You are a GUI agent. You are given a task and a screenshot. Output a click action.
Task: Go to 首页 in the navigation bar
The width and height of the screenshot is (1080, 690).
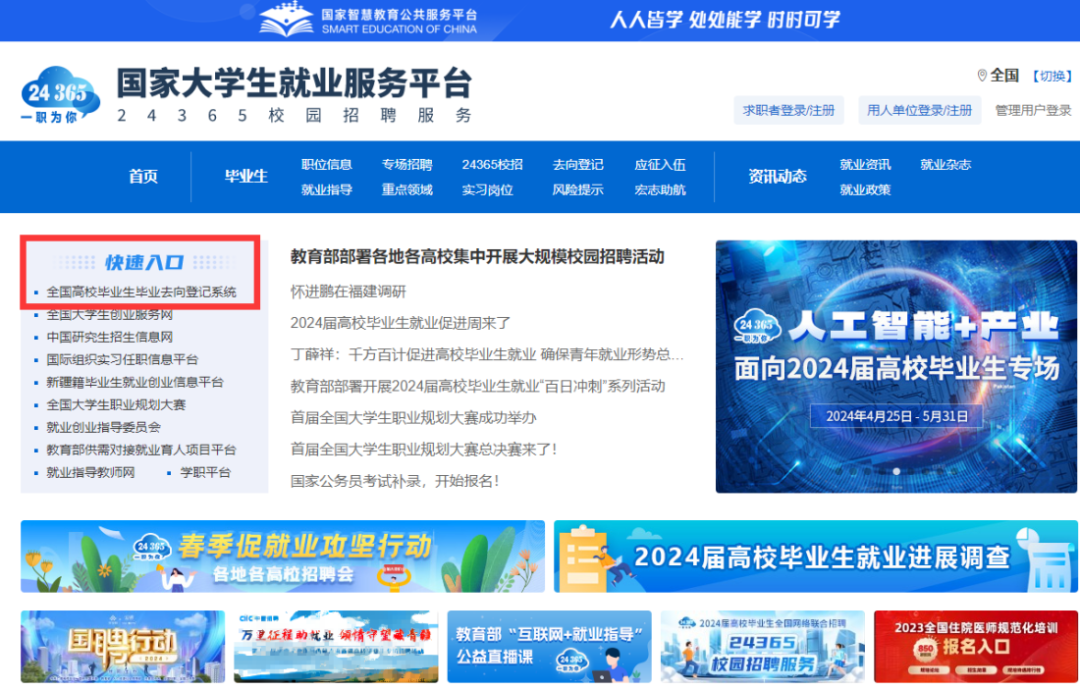pos(143,176)
